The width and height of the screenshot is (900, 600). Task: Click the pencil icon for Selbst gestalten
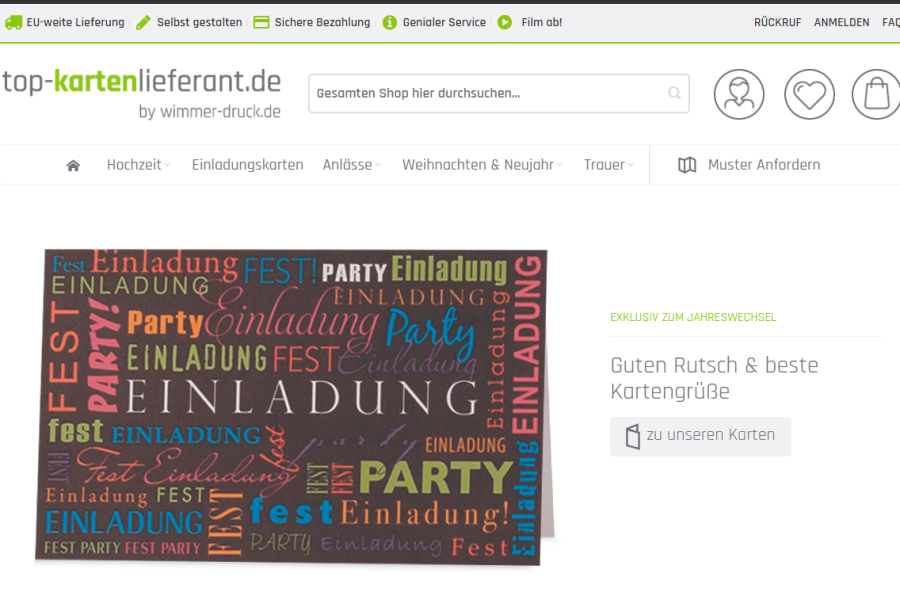pos(143,22)
